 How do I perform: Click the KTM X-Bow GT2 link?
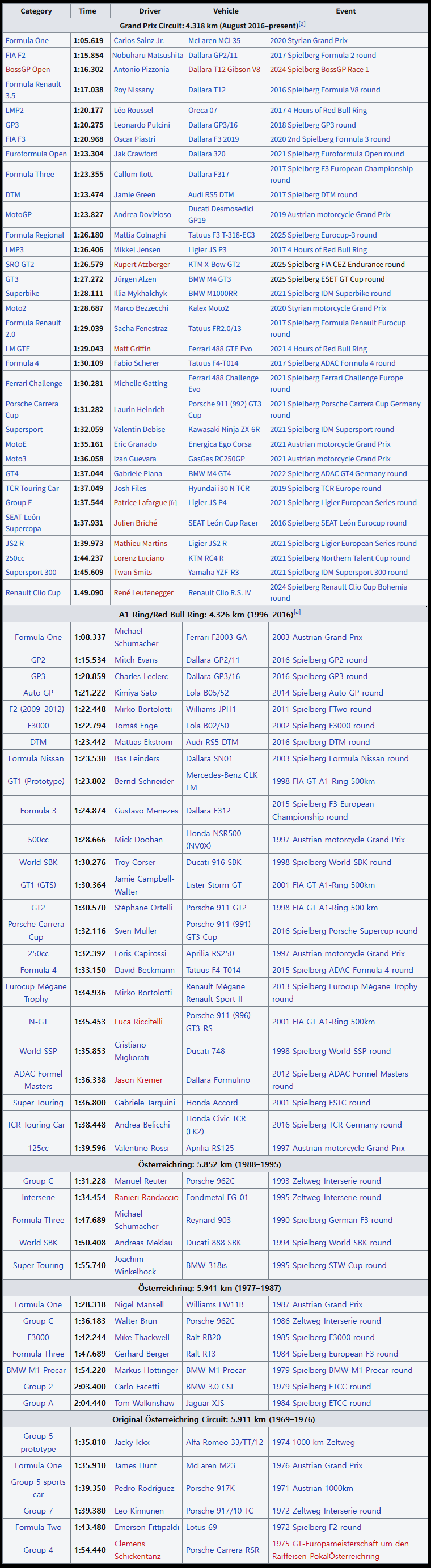click(x=214, y=265)
